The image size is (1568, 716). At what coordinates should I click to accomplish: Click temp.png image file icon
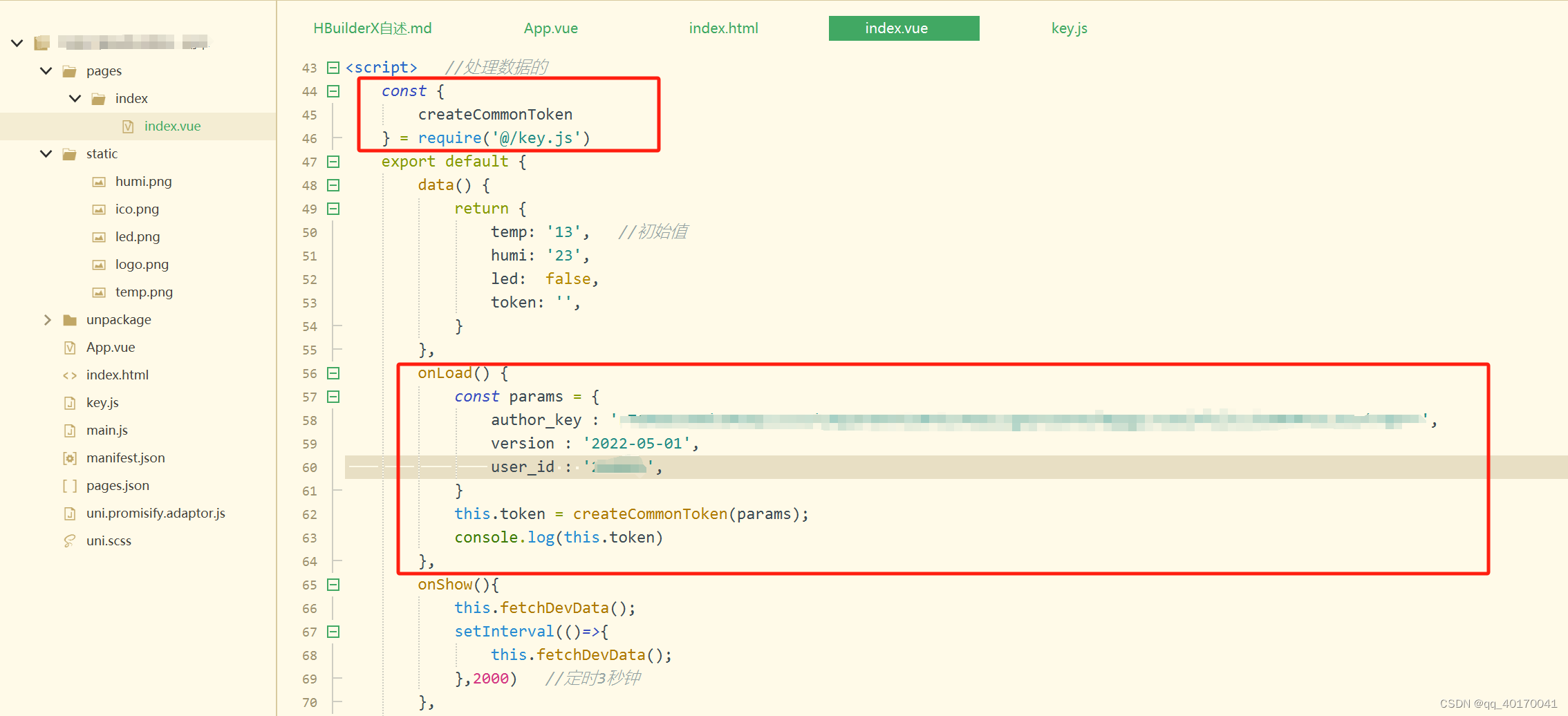(99, 292)
